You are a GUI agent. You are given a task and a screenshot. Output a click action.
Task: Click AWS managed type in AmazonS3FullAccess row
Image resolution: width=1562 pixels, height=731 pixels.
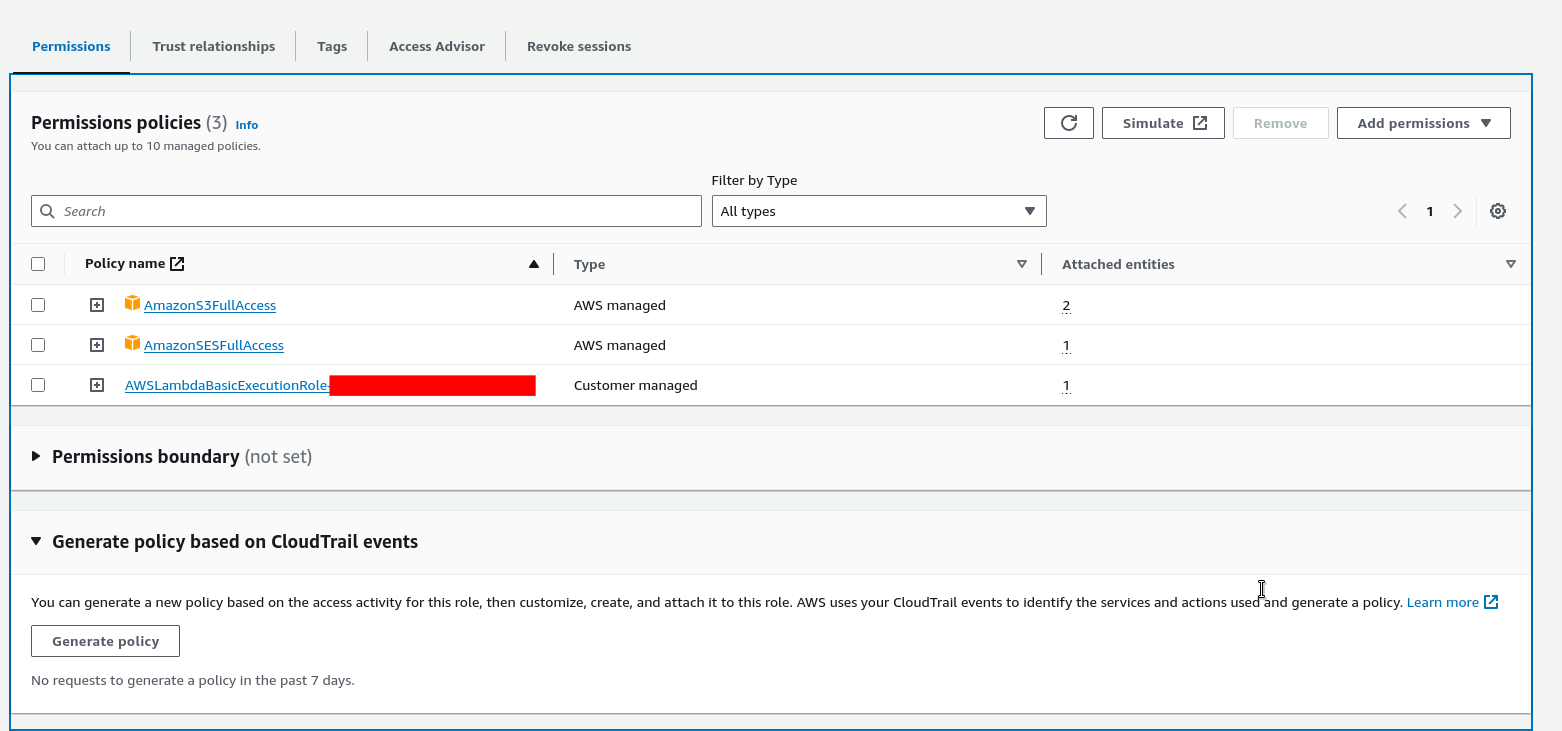(620, 305)
